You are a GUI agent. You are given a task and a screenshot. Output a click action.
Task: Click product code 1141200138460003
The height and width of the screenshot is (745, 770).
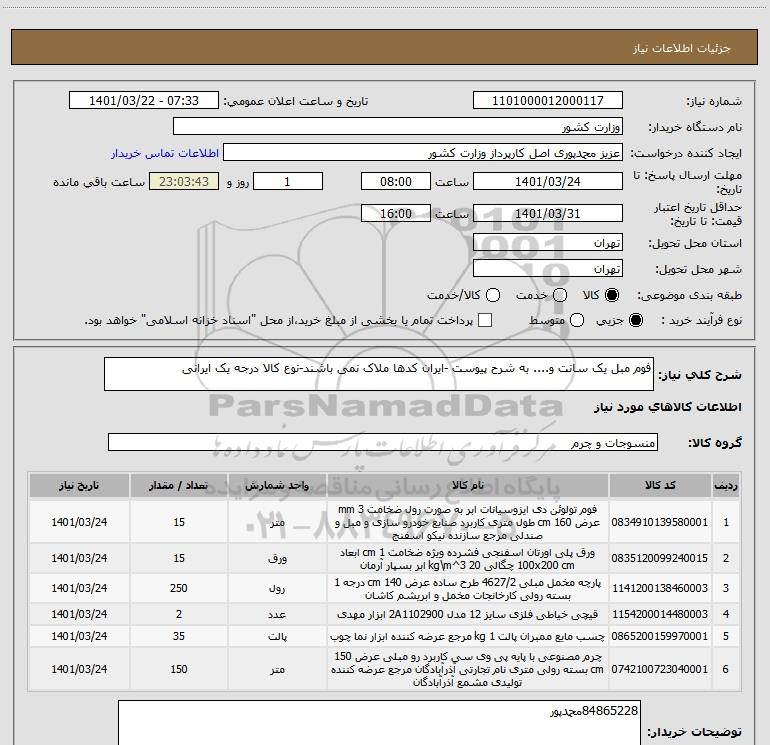point(660,588)
